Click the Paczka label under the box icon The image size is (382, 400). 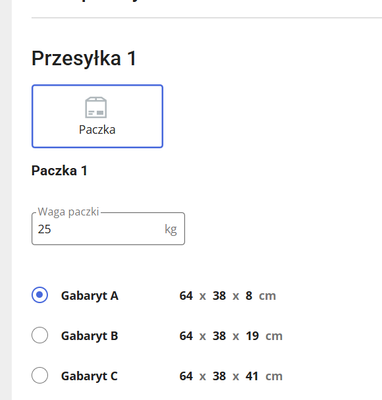pyautogui.click(x=97, y=130)
